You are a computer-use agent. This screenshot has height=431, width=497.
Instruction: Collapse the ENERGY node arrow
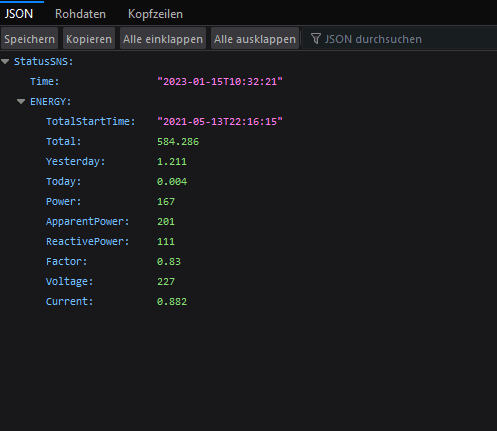(21, 101)
